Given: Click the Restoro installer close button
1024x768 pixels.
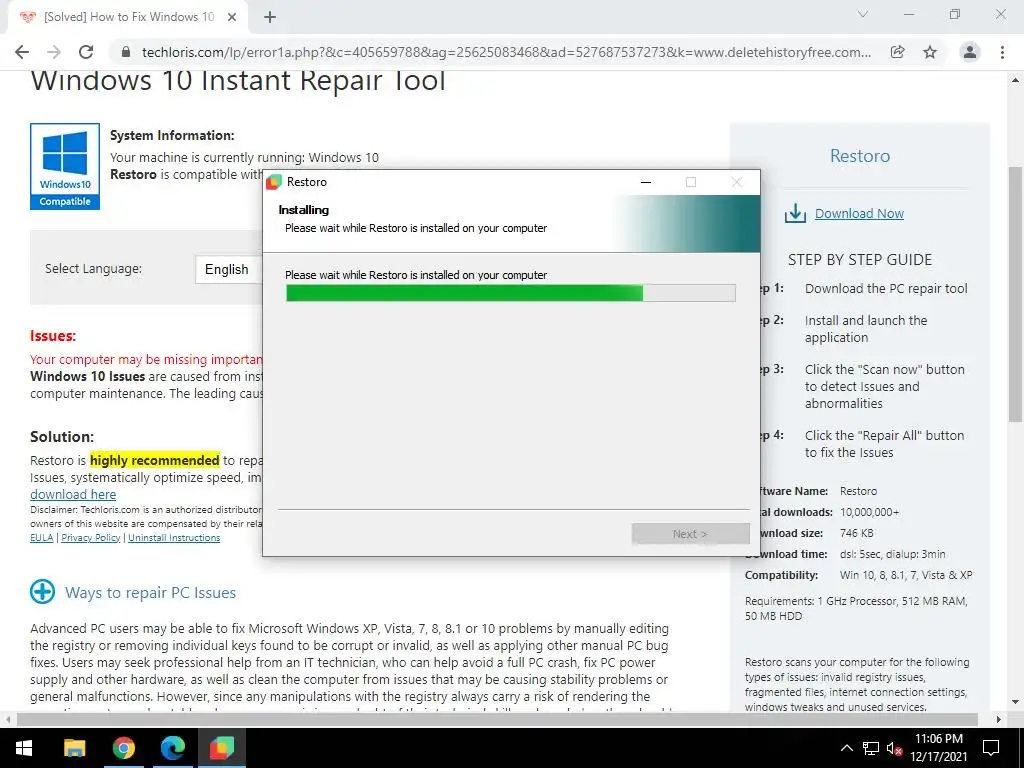Looking at the screenshot, I should (x=737, y=182).
